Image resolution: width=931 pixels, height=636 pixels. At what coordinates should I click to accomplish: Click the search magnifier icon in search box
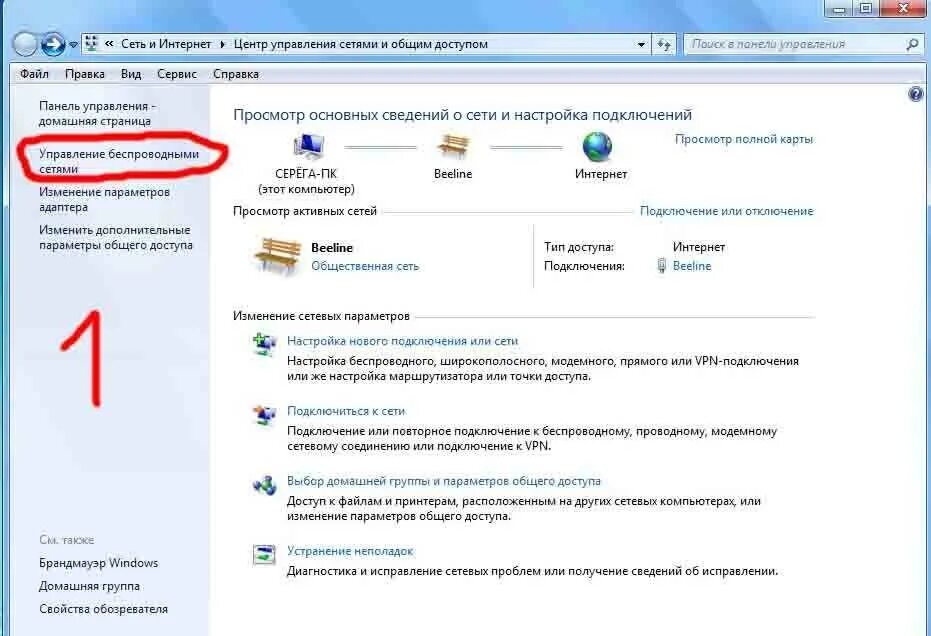[x=912, y=44]
